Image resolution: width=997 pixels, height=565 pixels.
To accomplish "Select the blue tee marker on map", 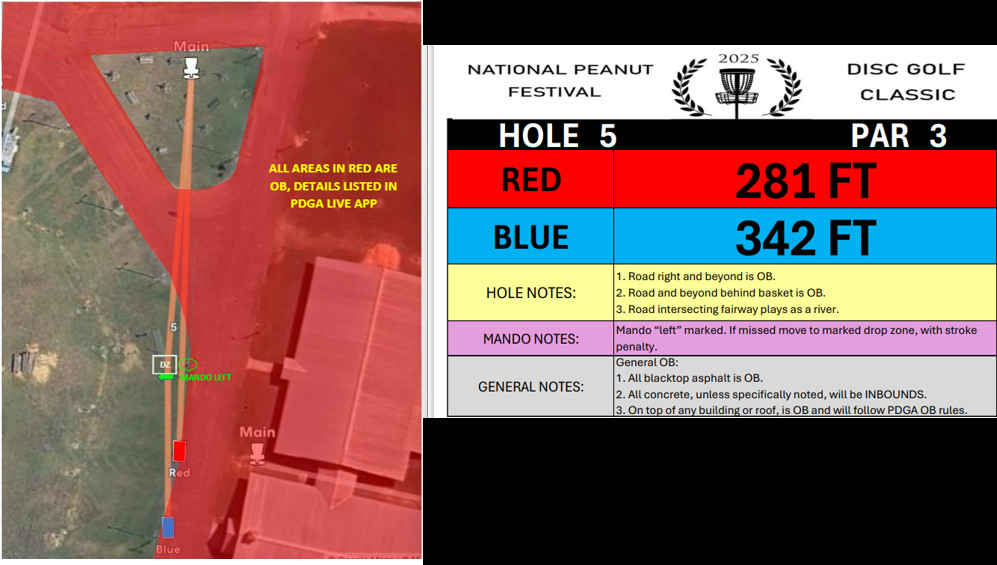I will (x=168, y=527).
